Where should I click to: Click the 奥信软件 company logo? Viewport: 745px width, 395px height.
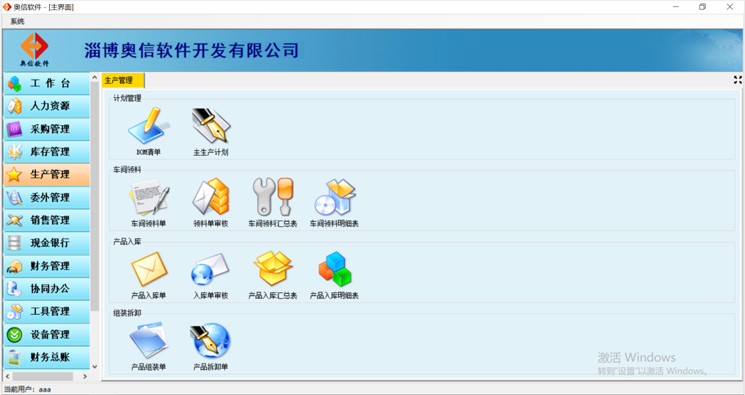point(34,49)
